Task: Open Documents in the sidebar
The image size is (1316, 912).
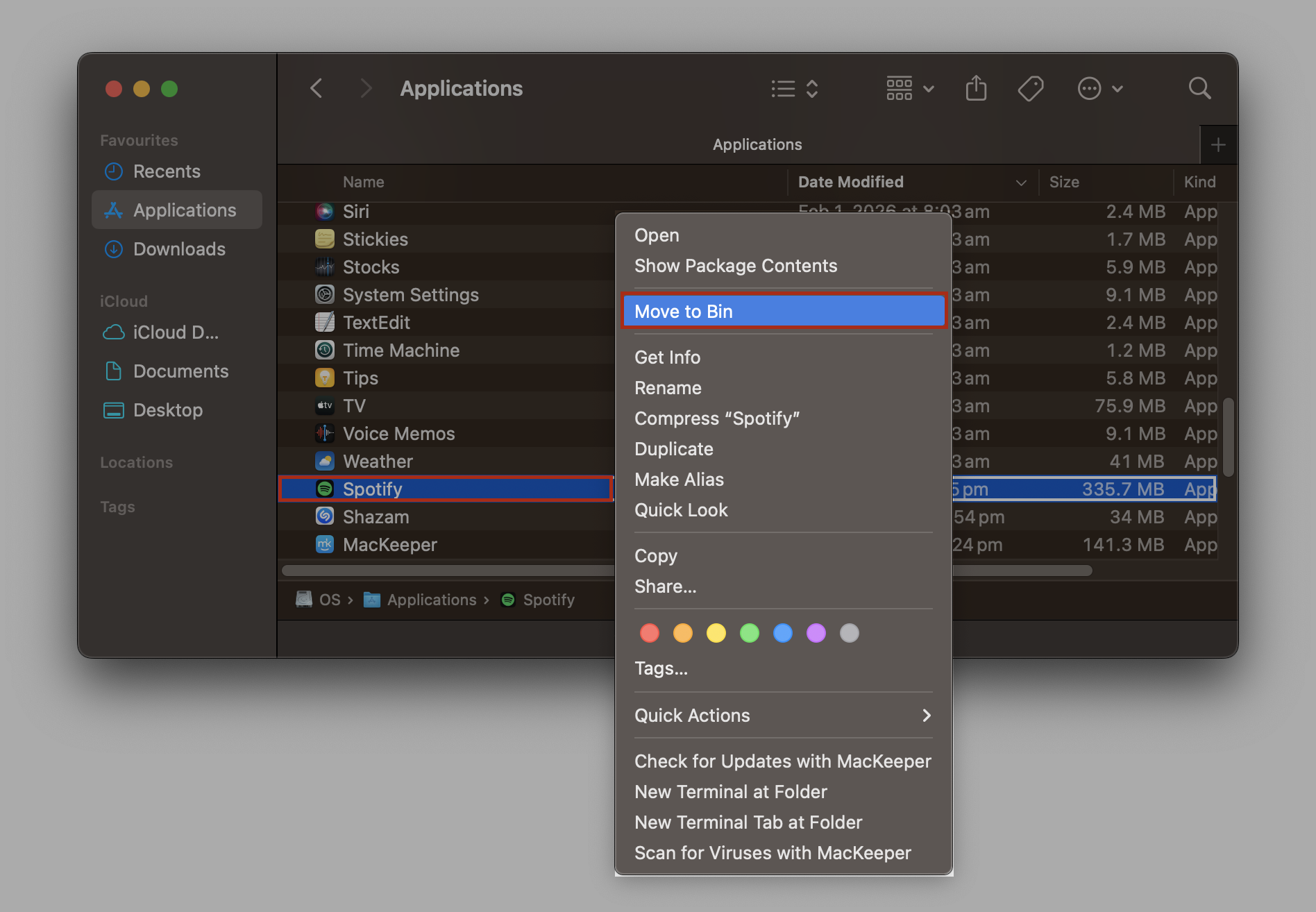Action: point(177,371)
